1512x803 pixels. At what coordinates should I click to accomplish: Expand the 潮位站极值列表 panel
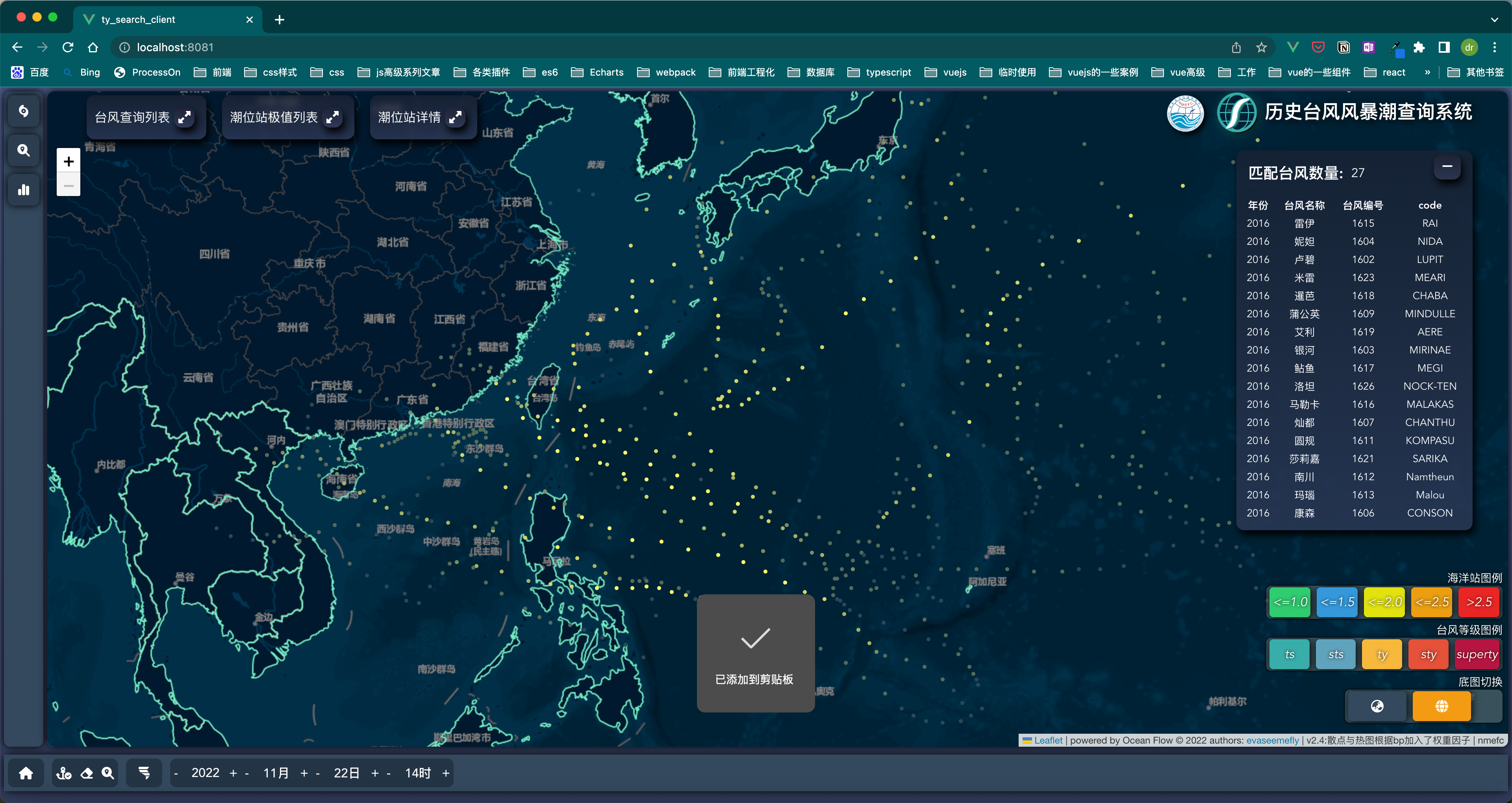tap(333, 117)
